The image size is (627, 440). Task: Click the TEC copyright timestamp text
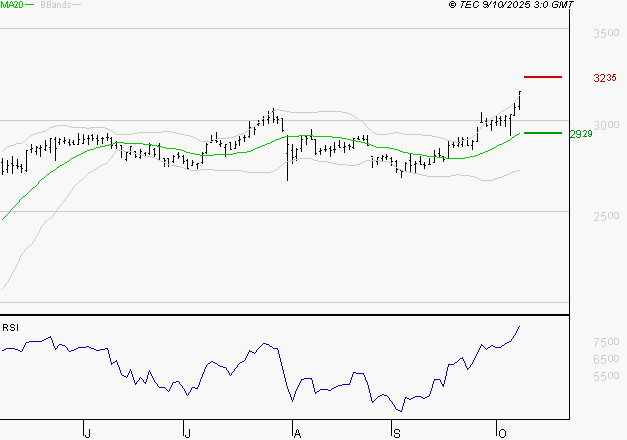pos(511,5)
